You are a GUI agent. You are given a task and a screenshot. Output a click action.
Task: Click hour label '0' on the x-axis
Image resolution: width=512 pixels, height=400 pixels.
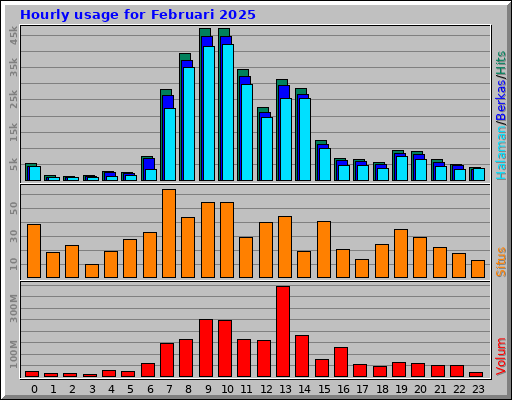click(34, 389)
